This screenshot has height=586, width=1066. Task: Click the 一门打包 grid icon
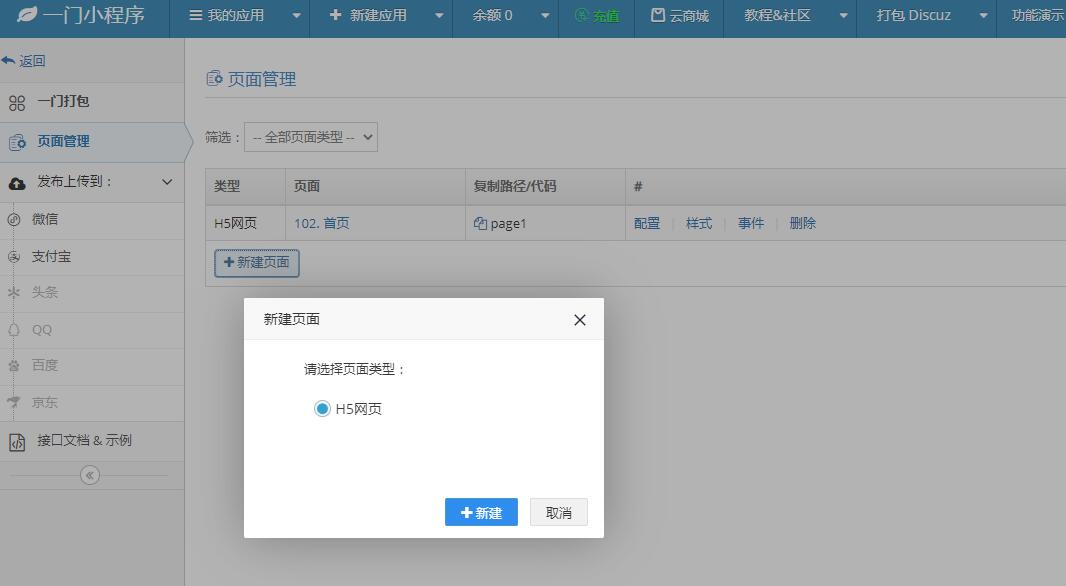[17, 103]
